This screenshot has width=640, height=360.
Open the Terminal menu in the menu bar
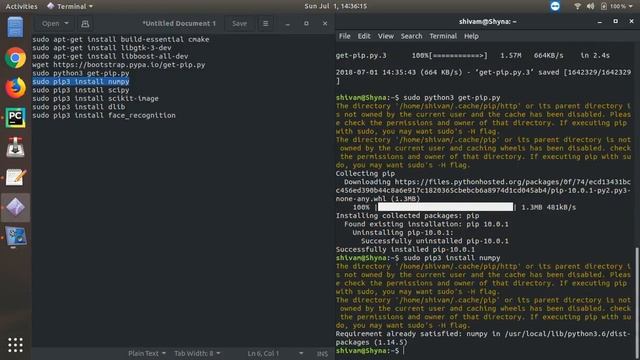(x=443, y=36)
